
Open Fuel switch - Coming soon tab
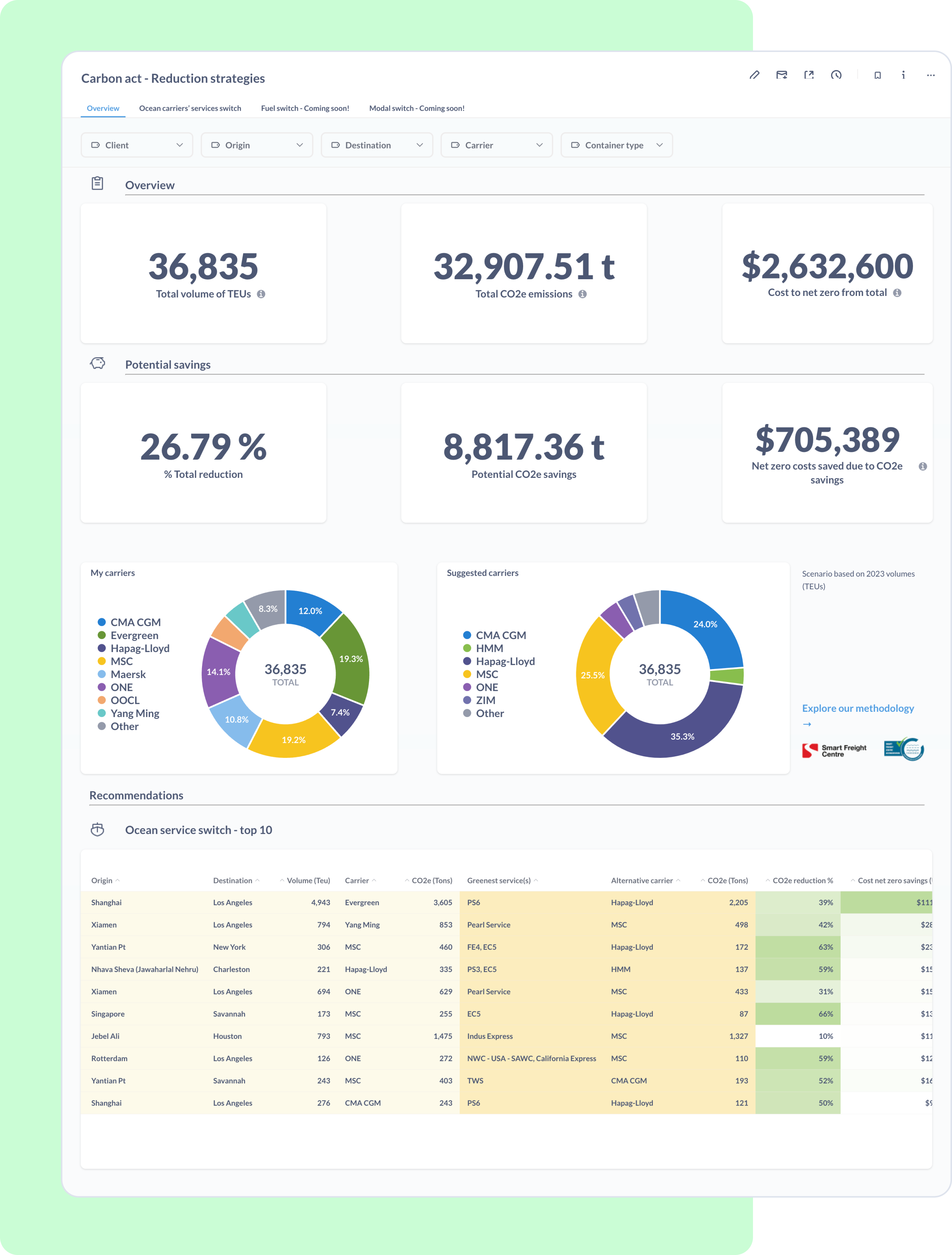pyautogui.click(x=305, y=108)
